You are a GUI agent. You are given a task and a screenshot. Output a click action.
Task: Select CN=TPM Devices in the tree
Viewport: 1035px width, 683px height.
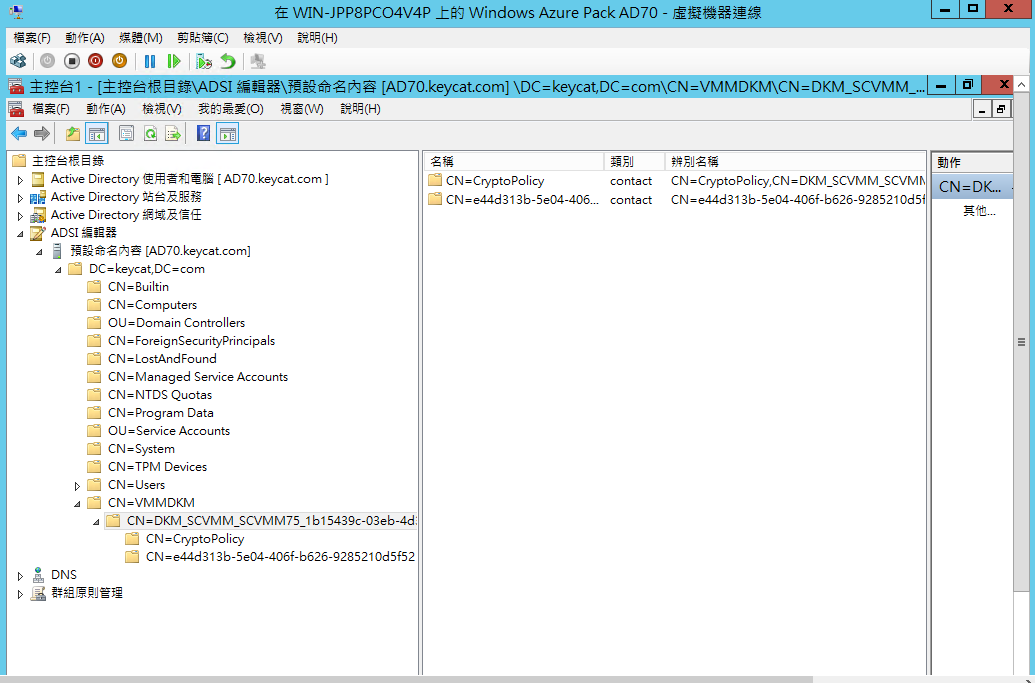coord(157,467)
